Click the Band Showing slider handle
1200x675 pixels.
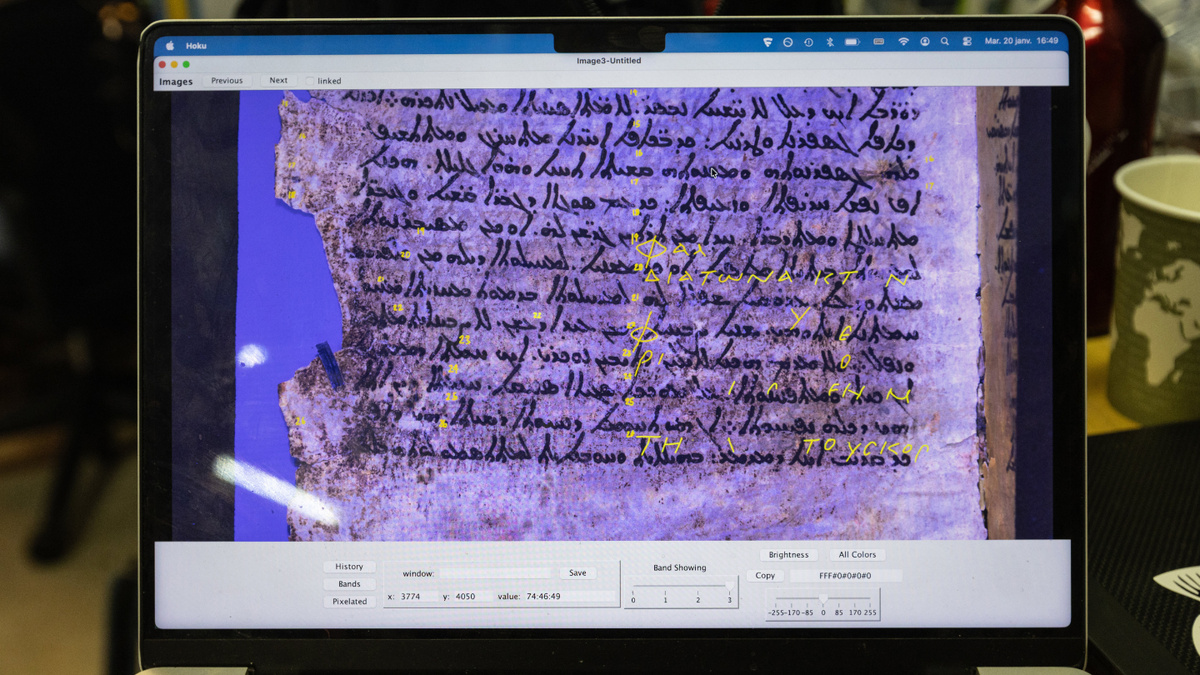pyautogui.click(x=730, y=587)
